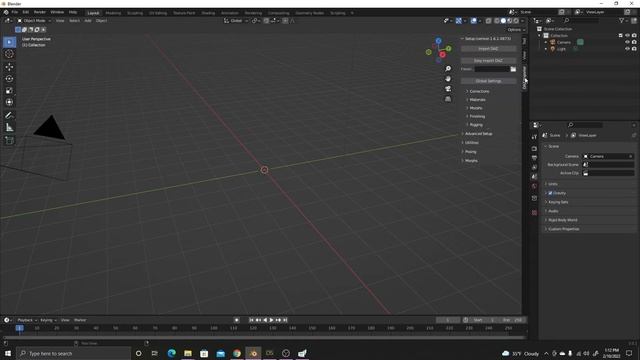Hide the Collection in viewport
The height and width of the screenshot is (360, 640).
pyautogui.click(x=627, y=36)
